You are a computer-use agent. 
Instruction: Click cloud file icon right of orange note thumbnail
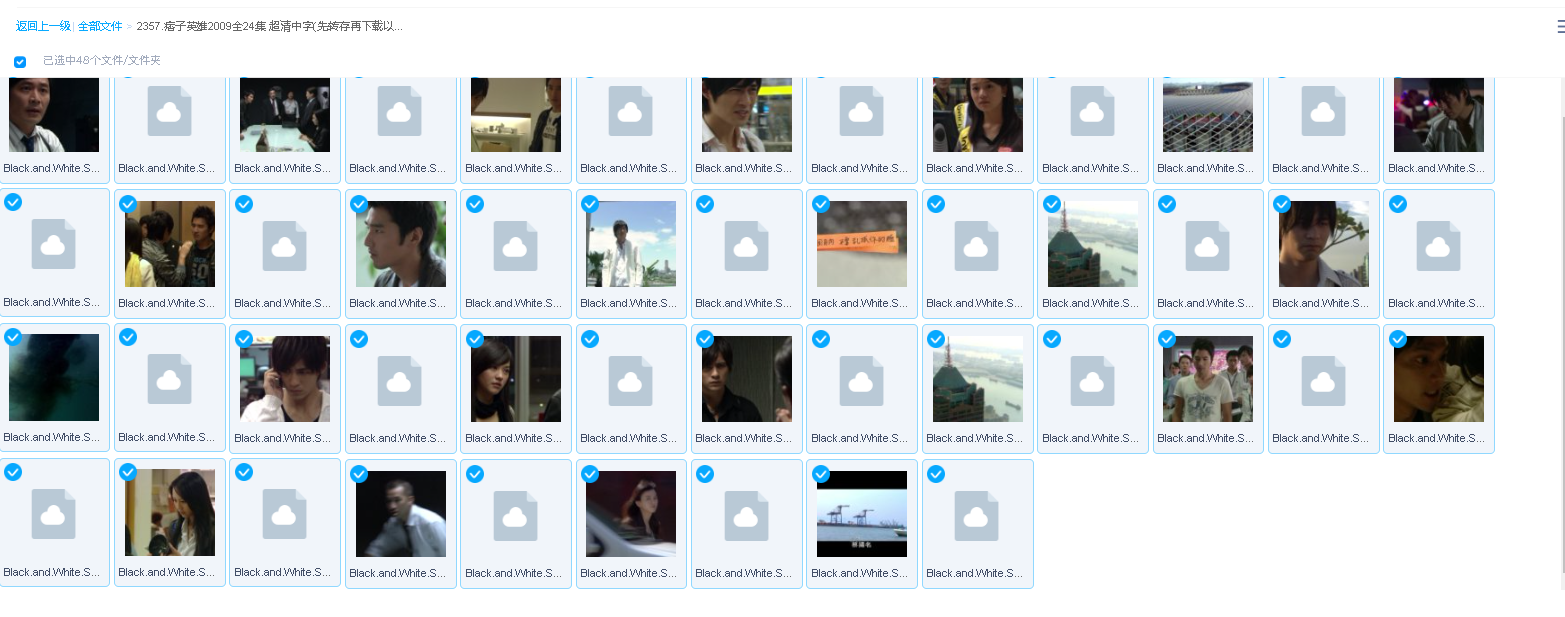976,244
